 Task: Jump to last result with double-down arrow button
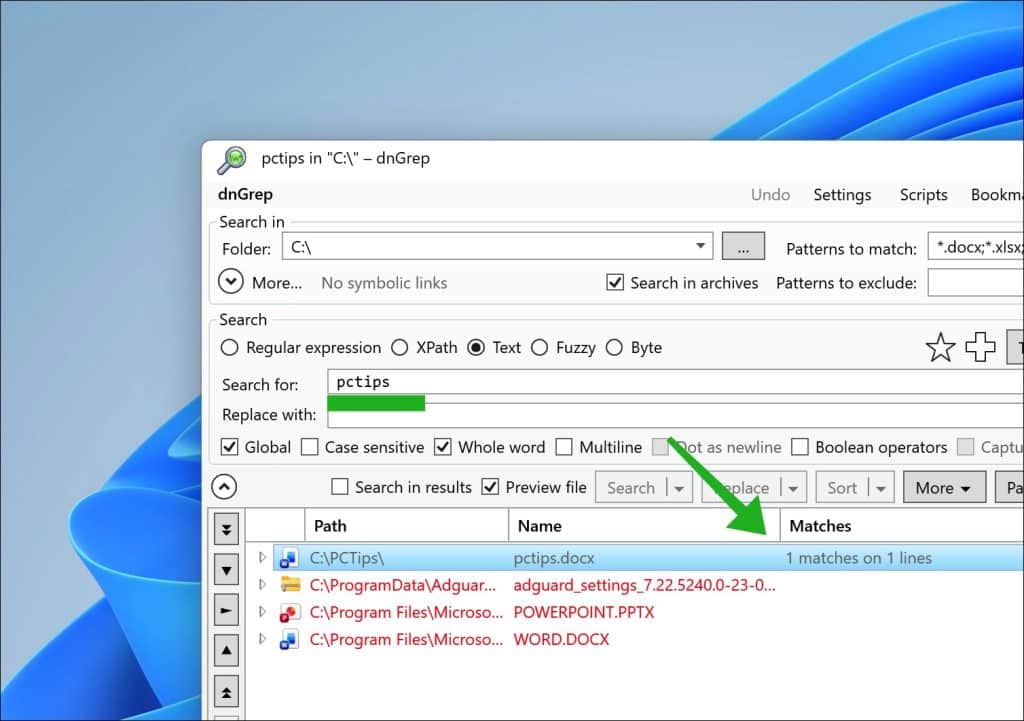click(x=227, y=528)
